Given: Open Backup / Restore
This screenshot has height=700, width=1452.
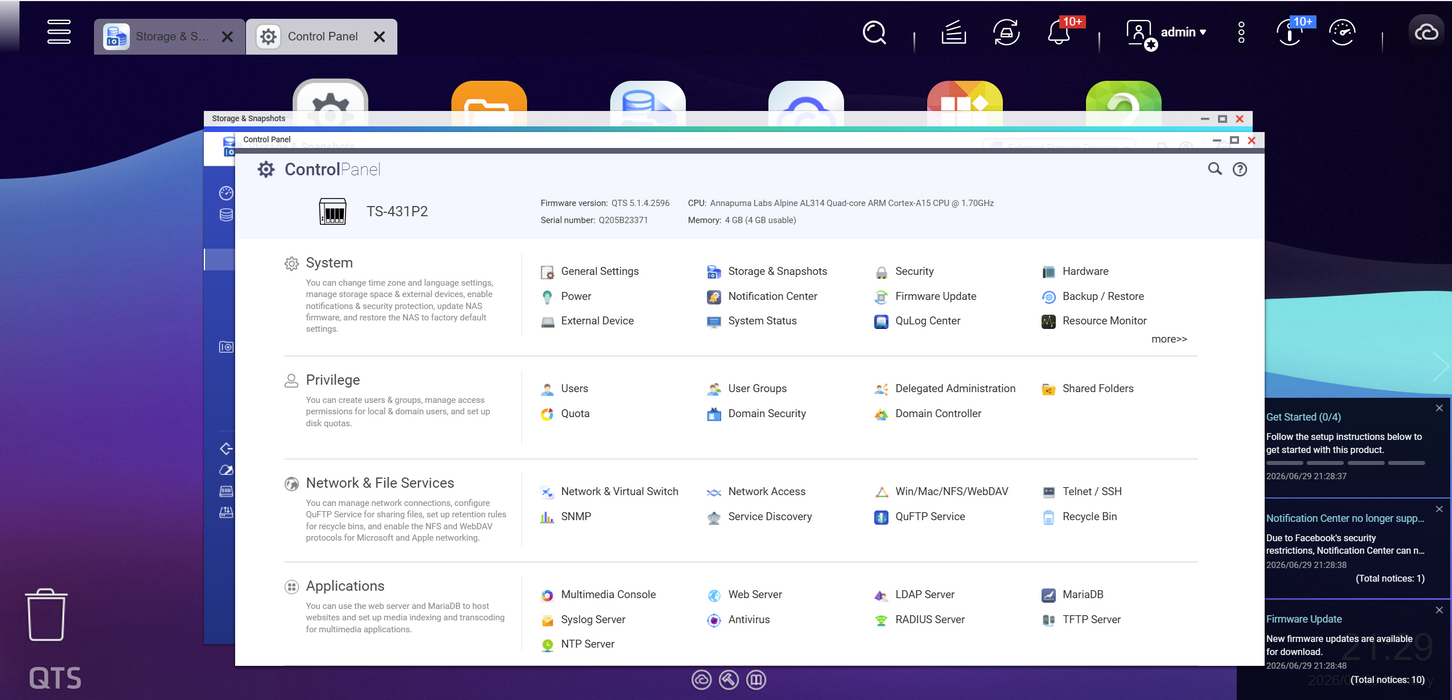Looking at the screenshot, I should pyautogui.click(x=1092, y=296).
